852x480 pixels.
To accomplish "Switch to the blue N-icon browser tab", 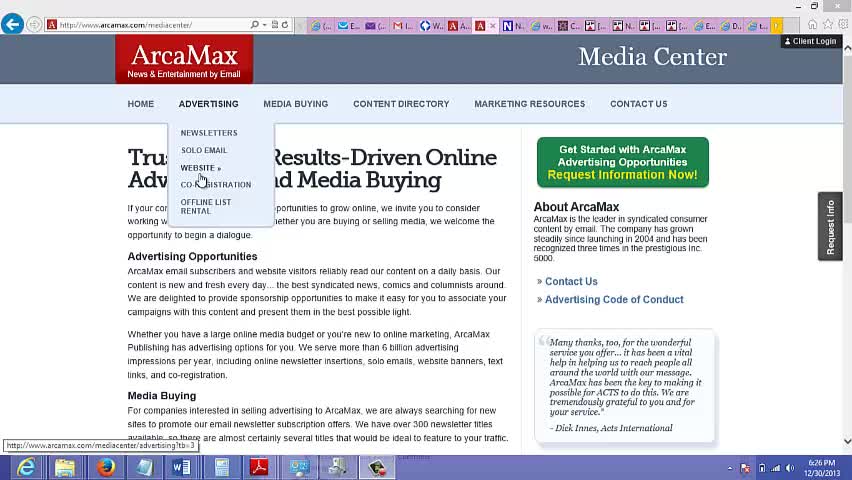I will tap(512, 26).
